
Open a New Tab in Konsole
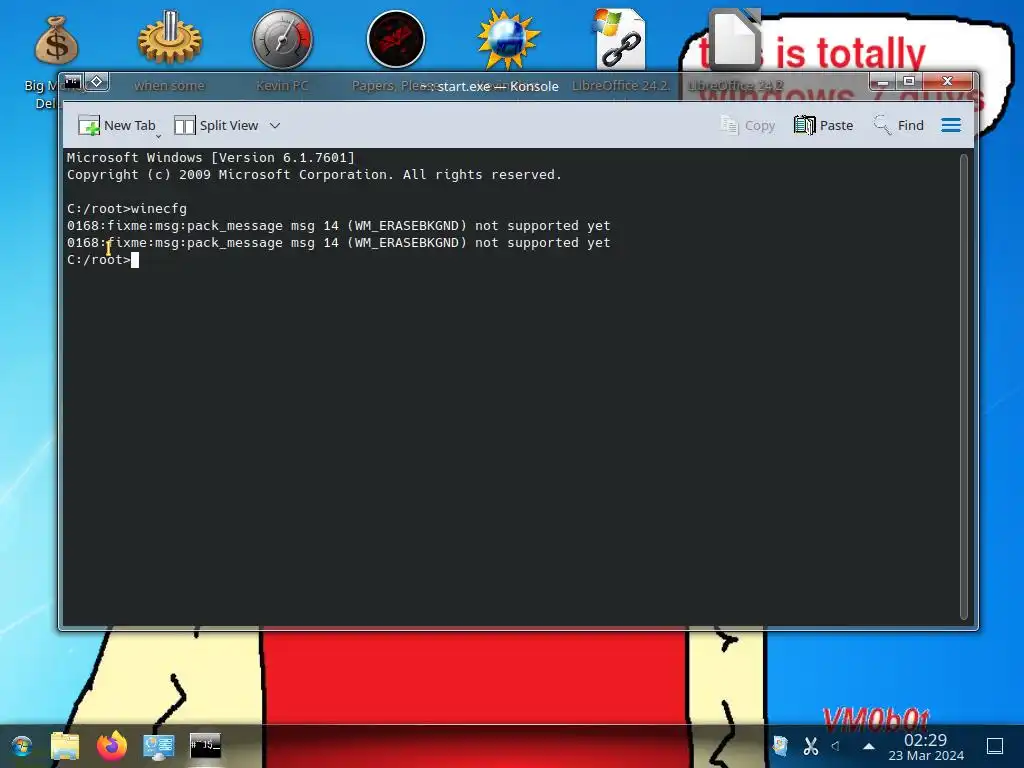point(116,125)
